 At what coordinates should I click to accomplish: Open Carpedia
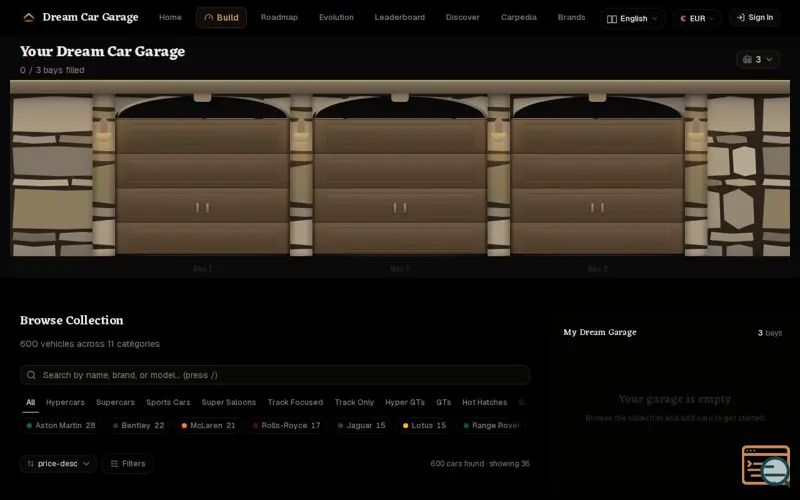point(518,17)
